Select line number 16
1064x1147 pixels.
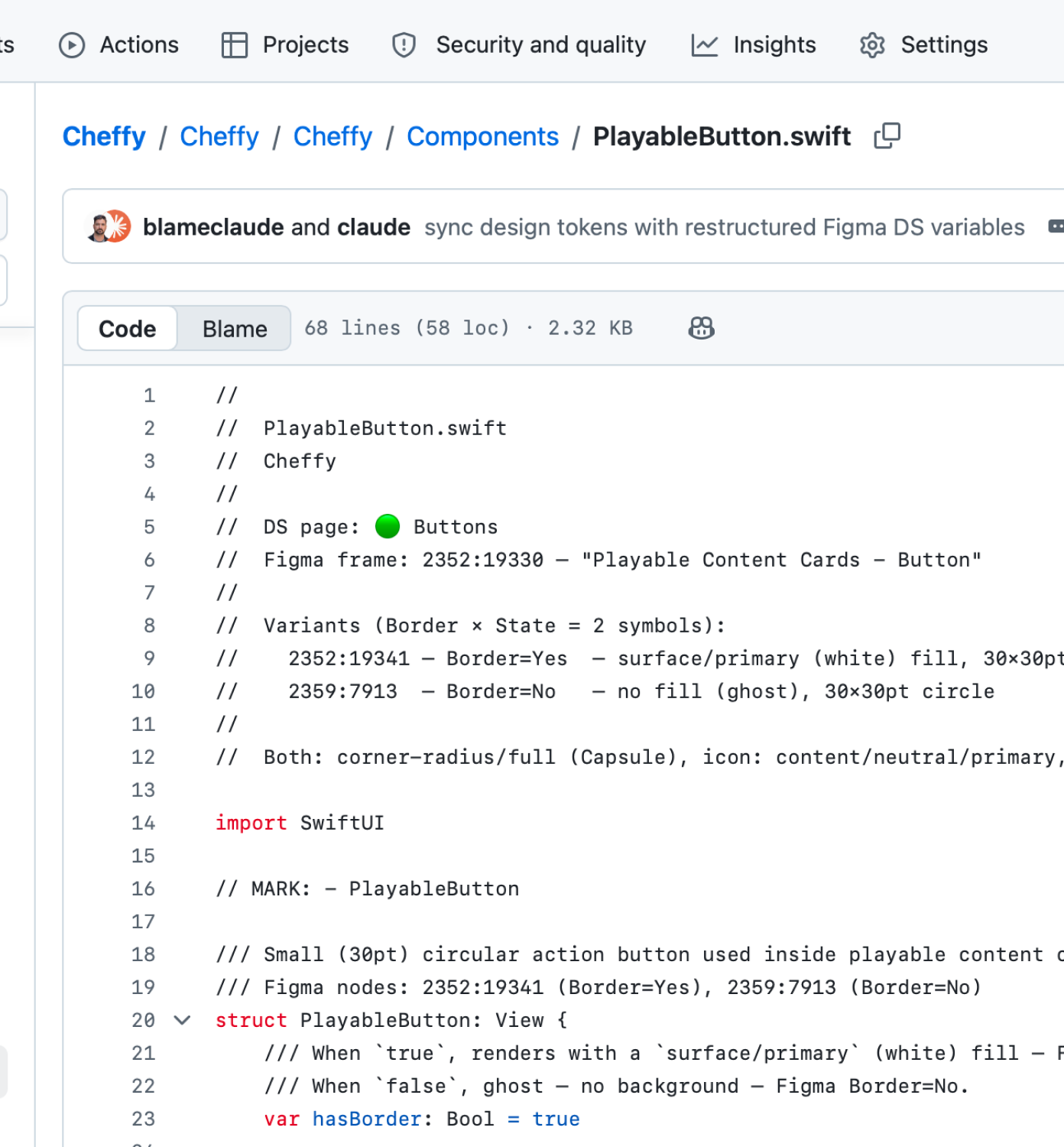[x=143, y=889]
